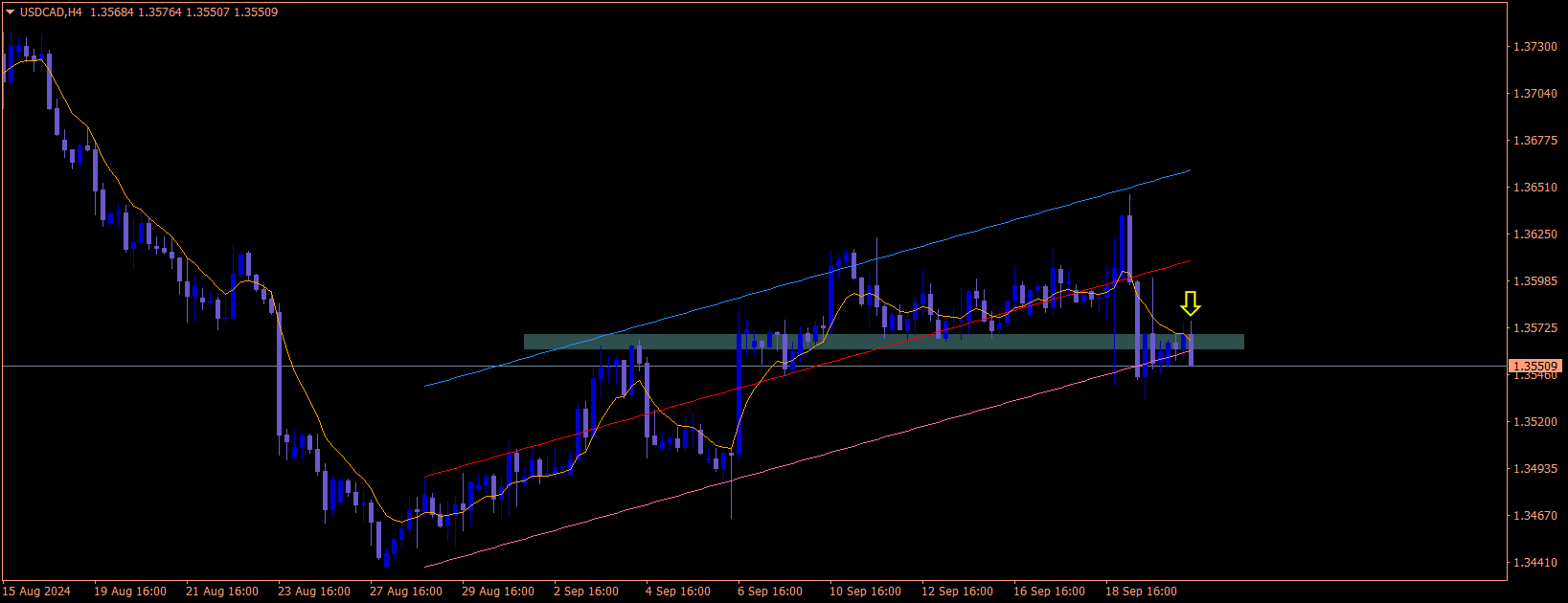Click the 1.35200 price scale label
This screenshot has height=603, width=1568.
click(1534, 422)
